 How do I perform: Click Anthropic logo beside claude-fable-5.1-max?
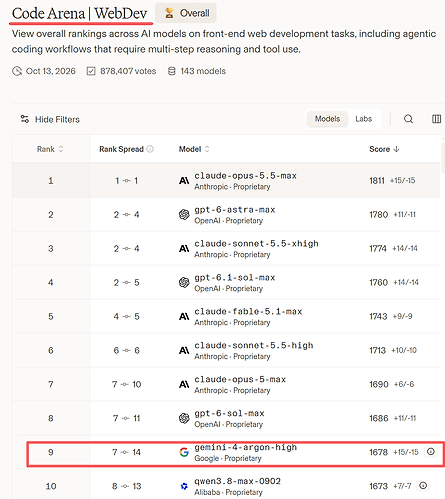(184, 317)
